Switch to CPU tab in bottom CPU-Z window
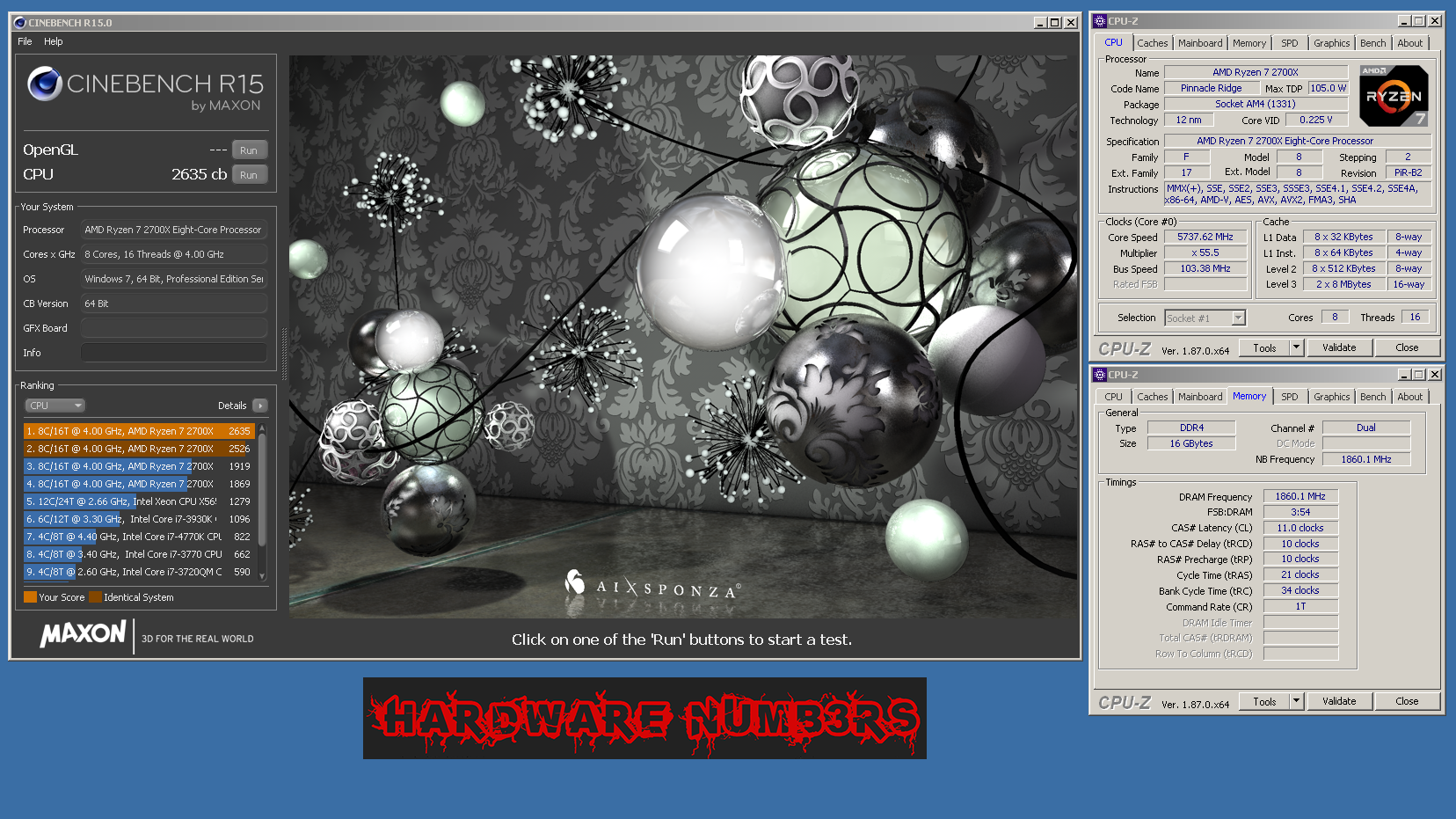 (1113, 397)
